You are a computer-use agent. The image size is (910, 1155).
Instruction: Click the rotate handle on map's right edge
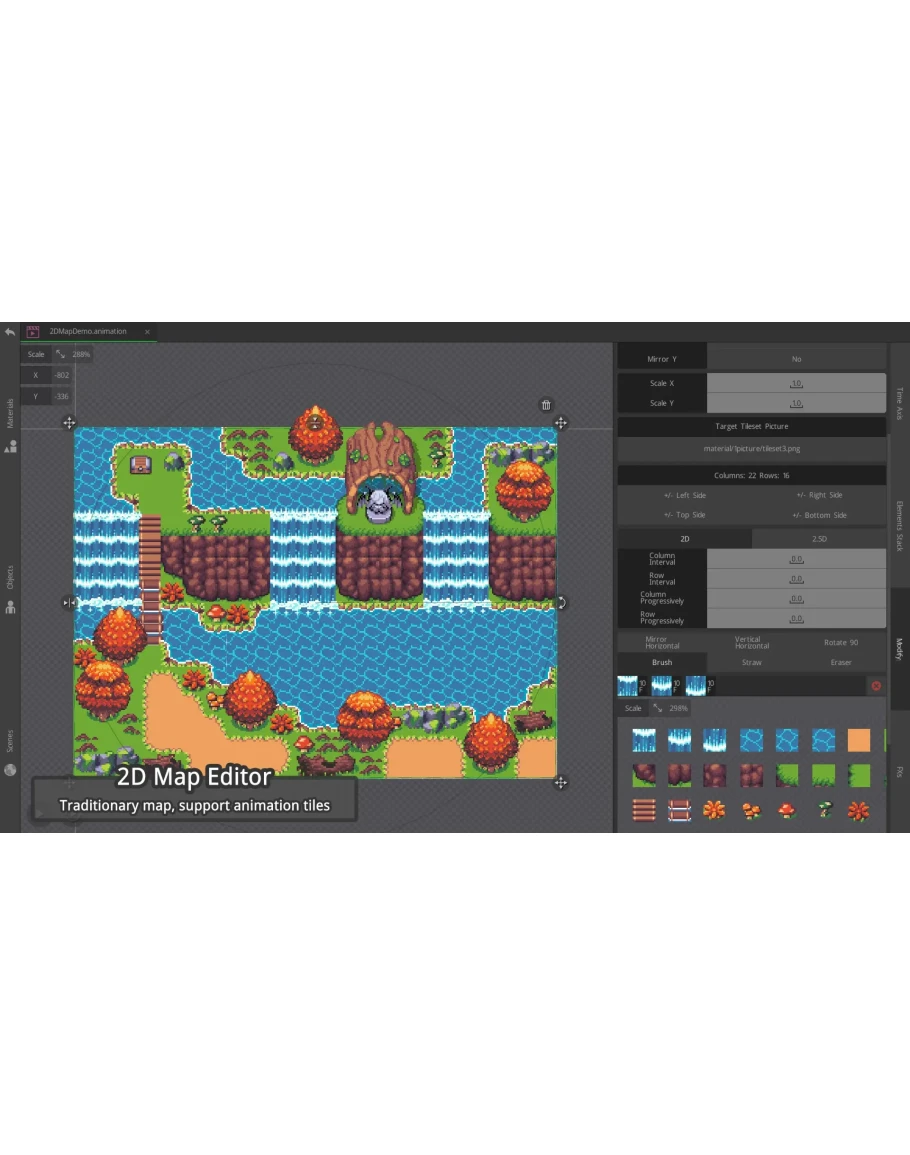(x=561, y=603)
